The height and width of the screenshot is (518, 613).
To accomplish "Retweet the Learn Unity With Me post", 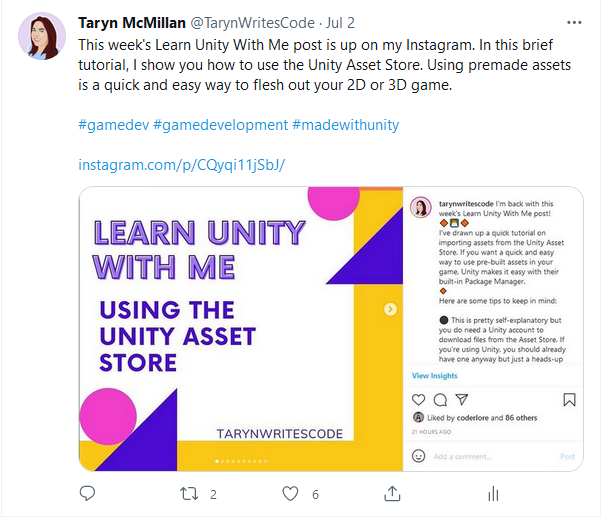I will tap(187, 493).
